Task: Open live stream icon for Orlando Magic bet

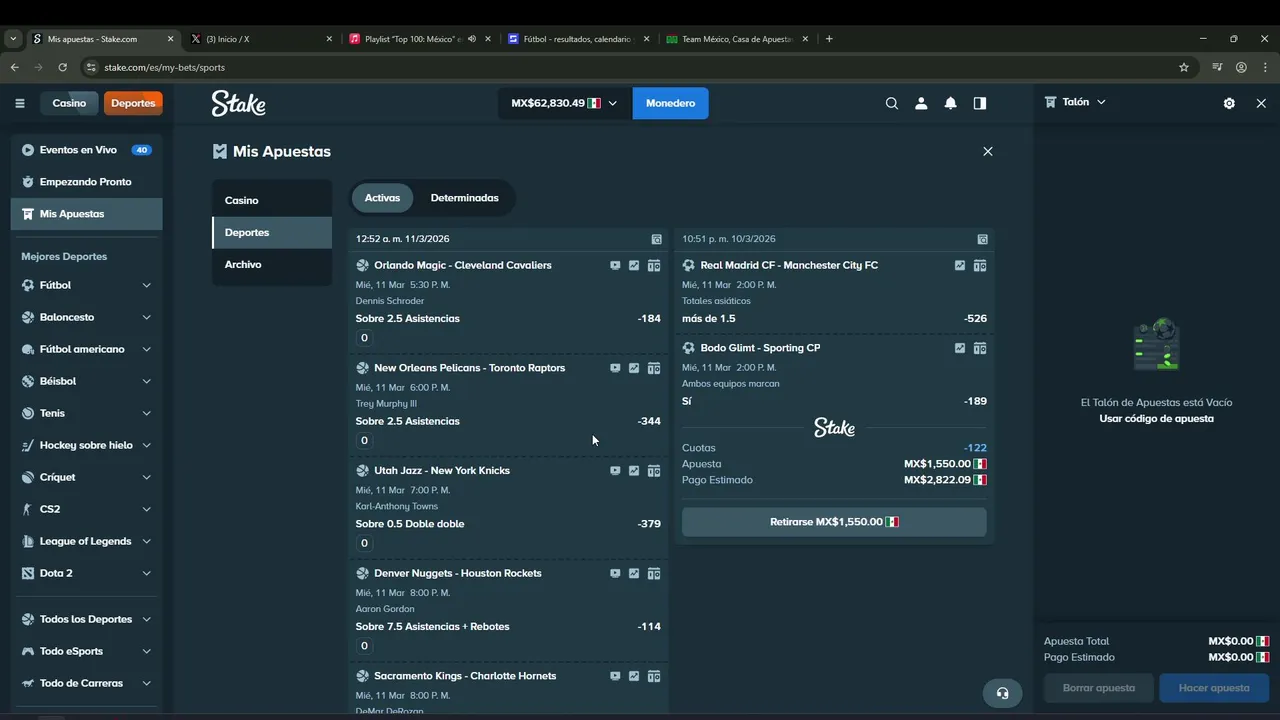Action: click(x=615, y=265)
